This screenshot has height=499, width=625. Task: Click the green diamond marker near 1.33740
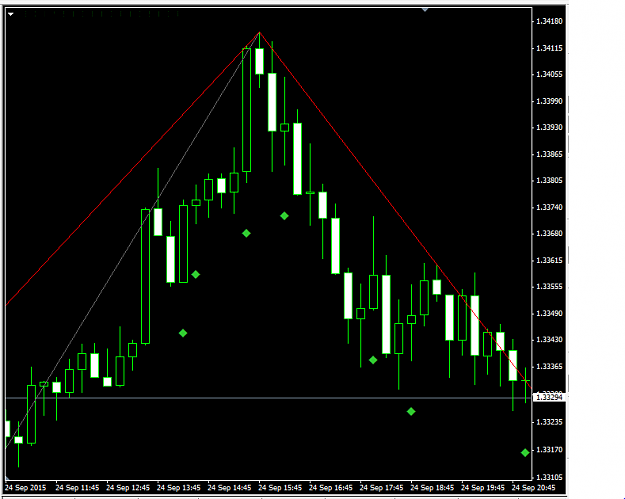pos(284,216)
